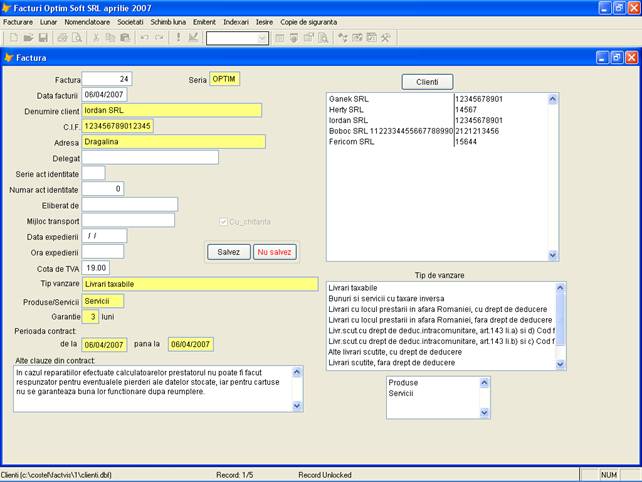Click the Paste clipboard toolbar icon

125,37
